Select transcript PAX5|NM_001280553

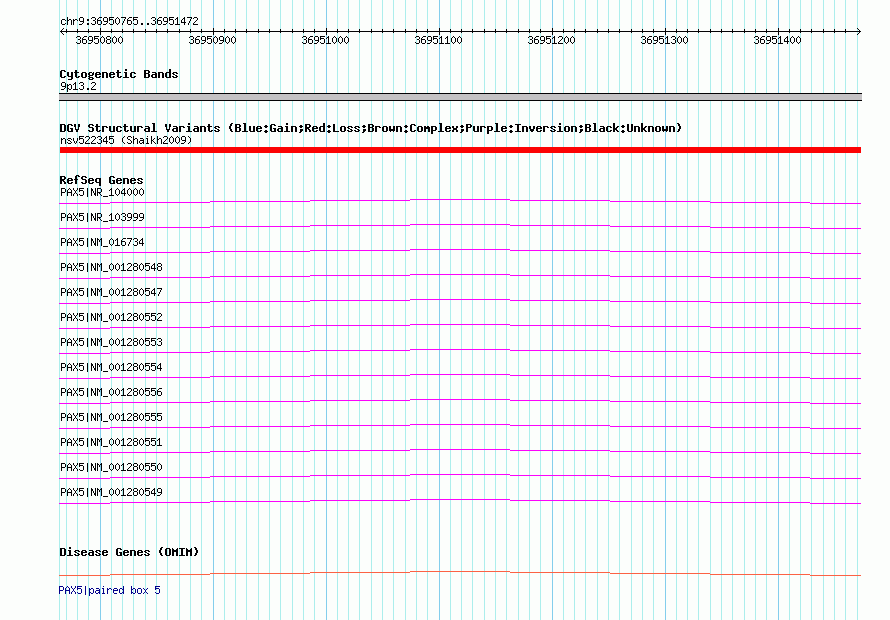[x=111, y=342]
